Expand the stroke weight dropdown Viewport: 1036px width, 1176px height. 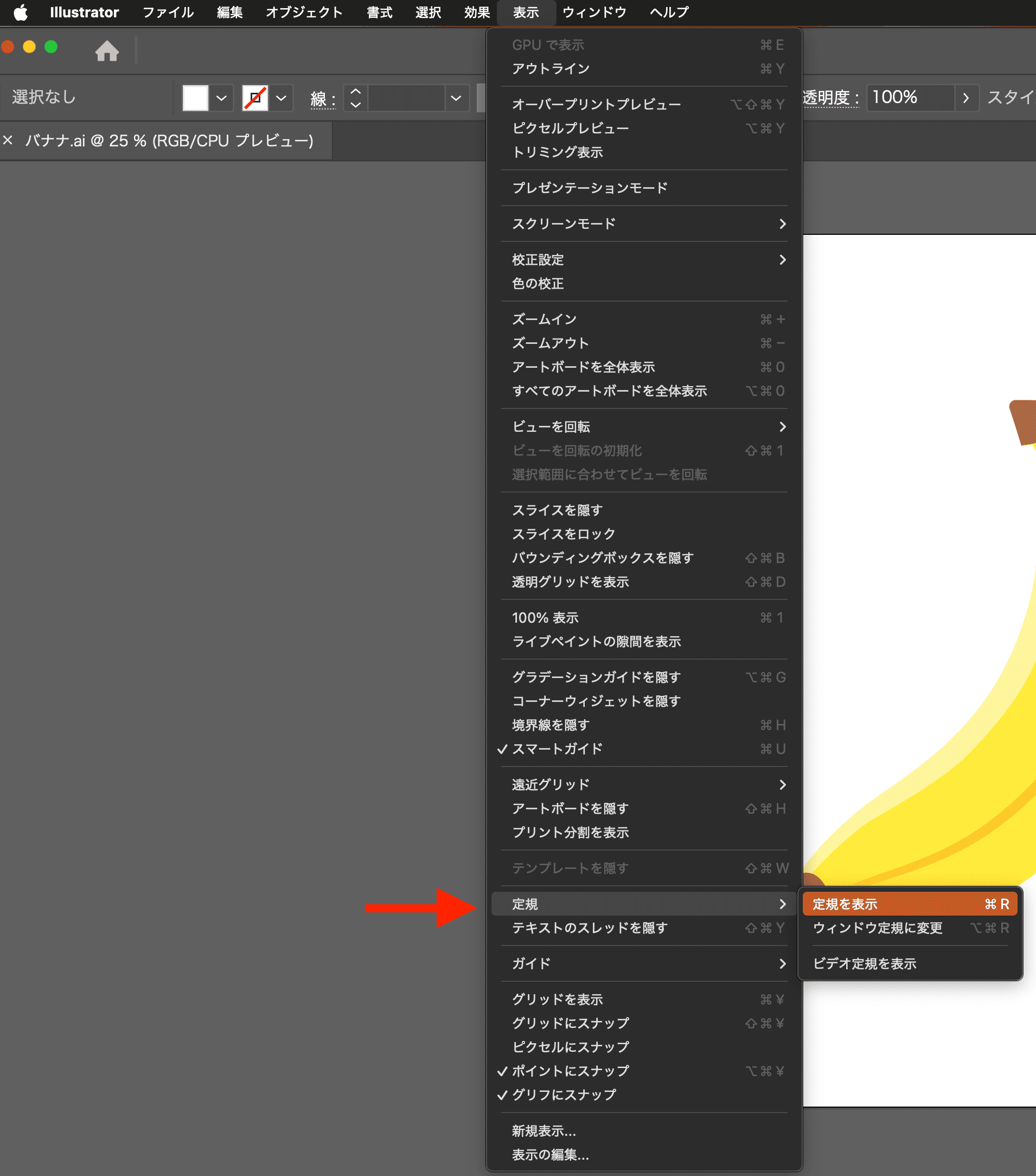[456, 98]
